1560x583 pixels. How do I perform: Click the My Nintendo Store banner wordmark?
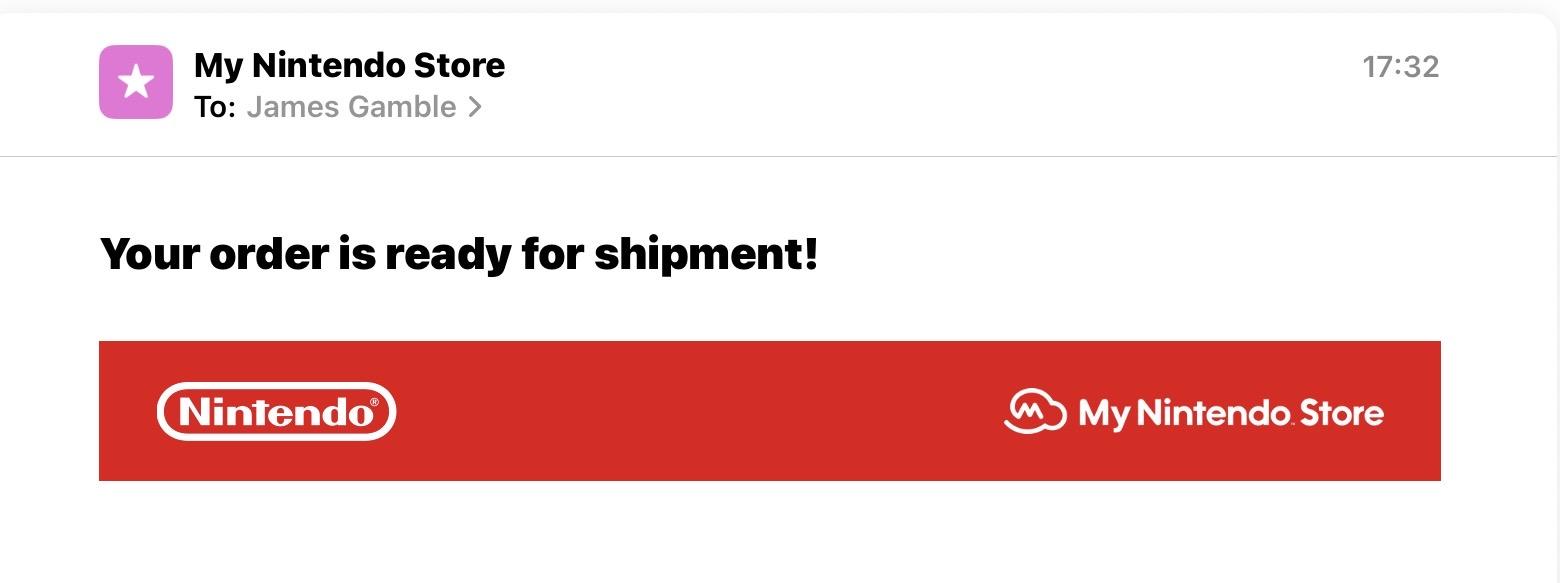(x=1231, y=412)
